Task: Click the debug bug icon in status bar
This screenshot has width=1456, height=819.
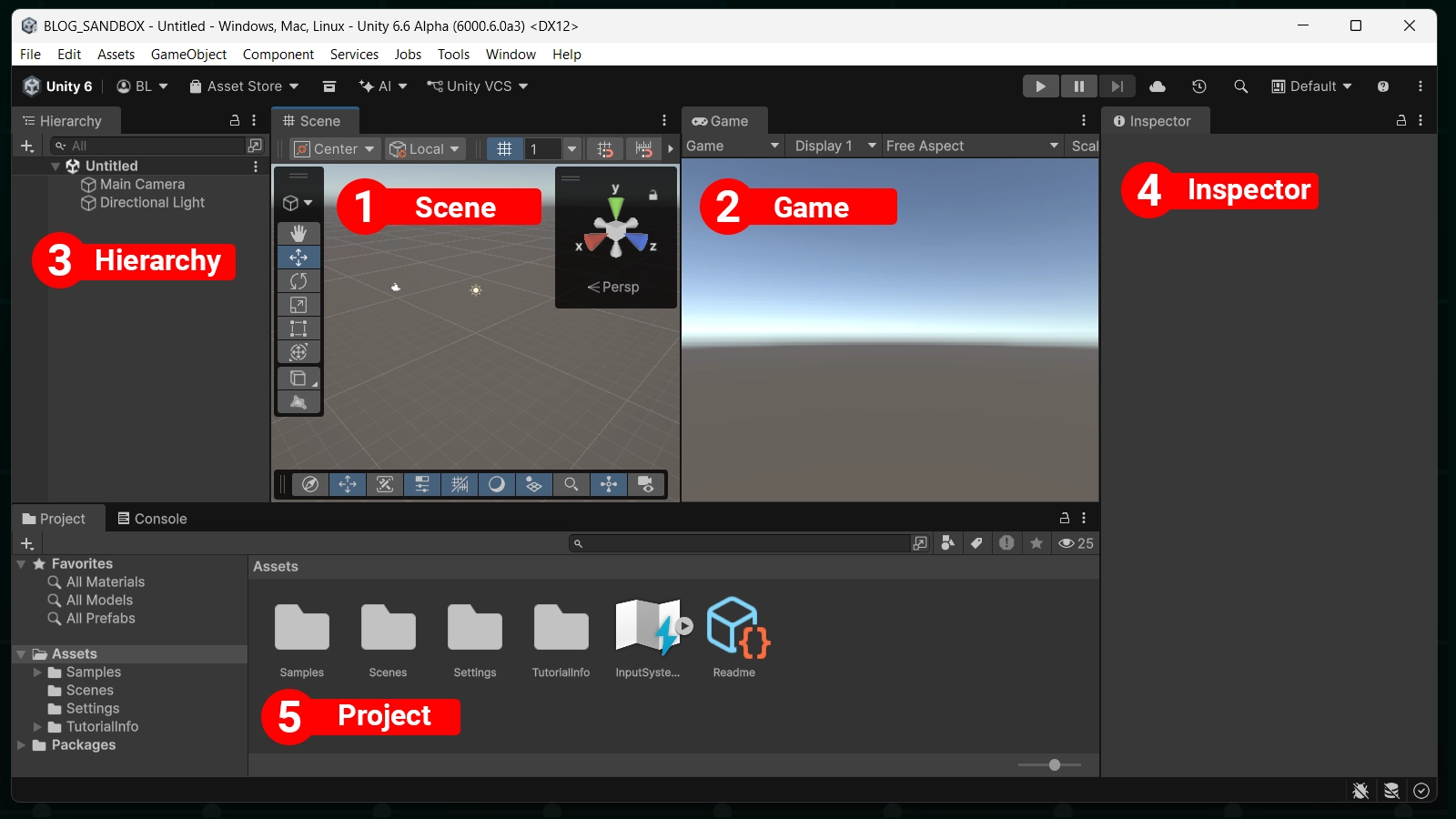Action: point(1360,791)
